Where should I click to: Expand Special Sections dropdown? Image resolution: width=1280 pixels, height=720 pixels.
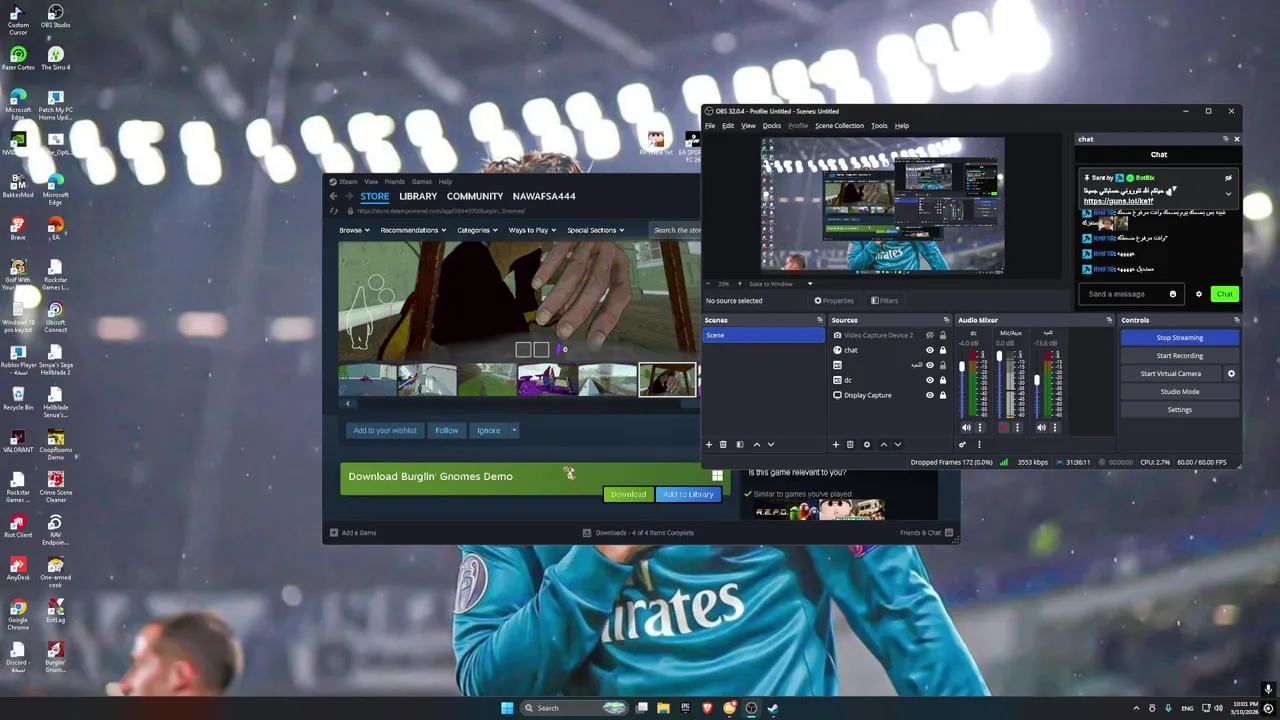click(x=595, y=230)
